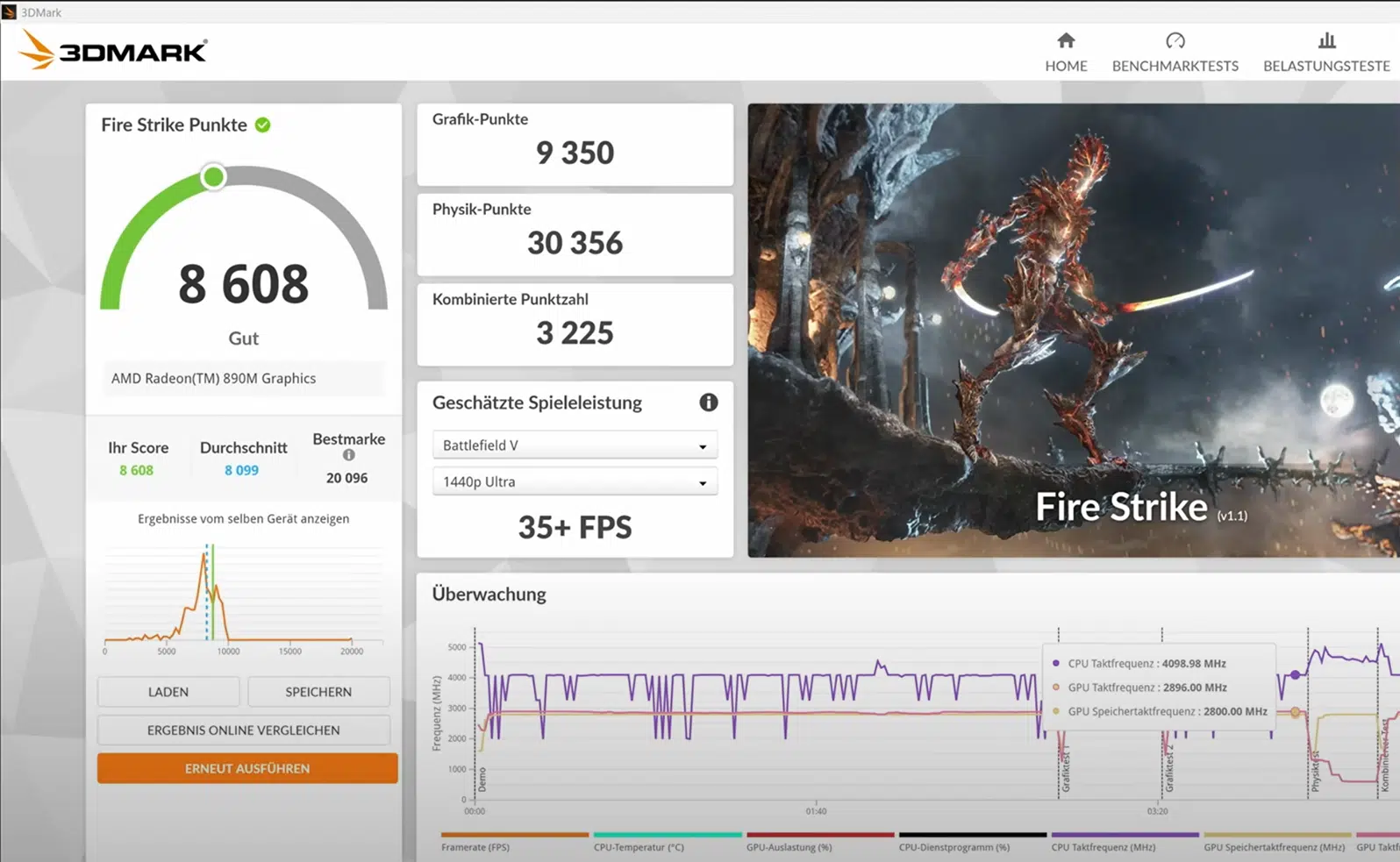Open the 1440p Ultra resolution dropdown
The height and width of the screenshot is (862, 1400).
point(575,482)
